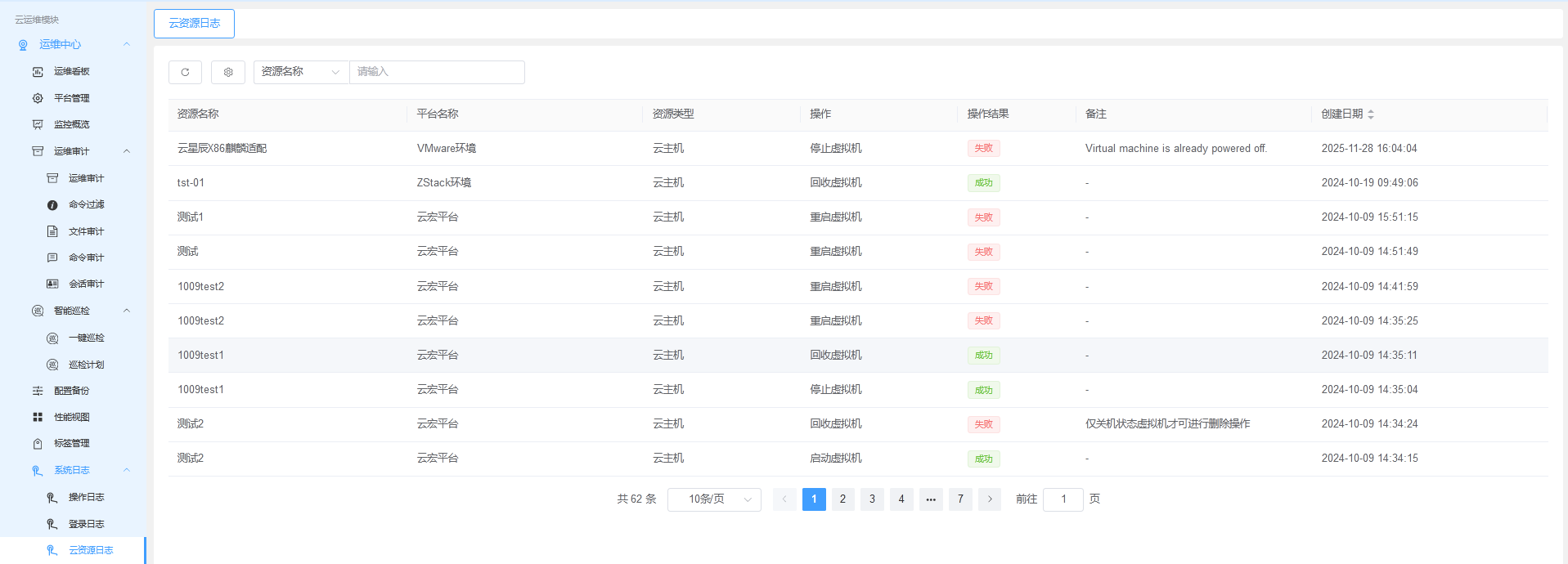Sort by 创建日期 column arrows
The image size is (1568, 564).
(x=1371, y=114)
